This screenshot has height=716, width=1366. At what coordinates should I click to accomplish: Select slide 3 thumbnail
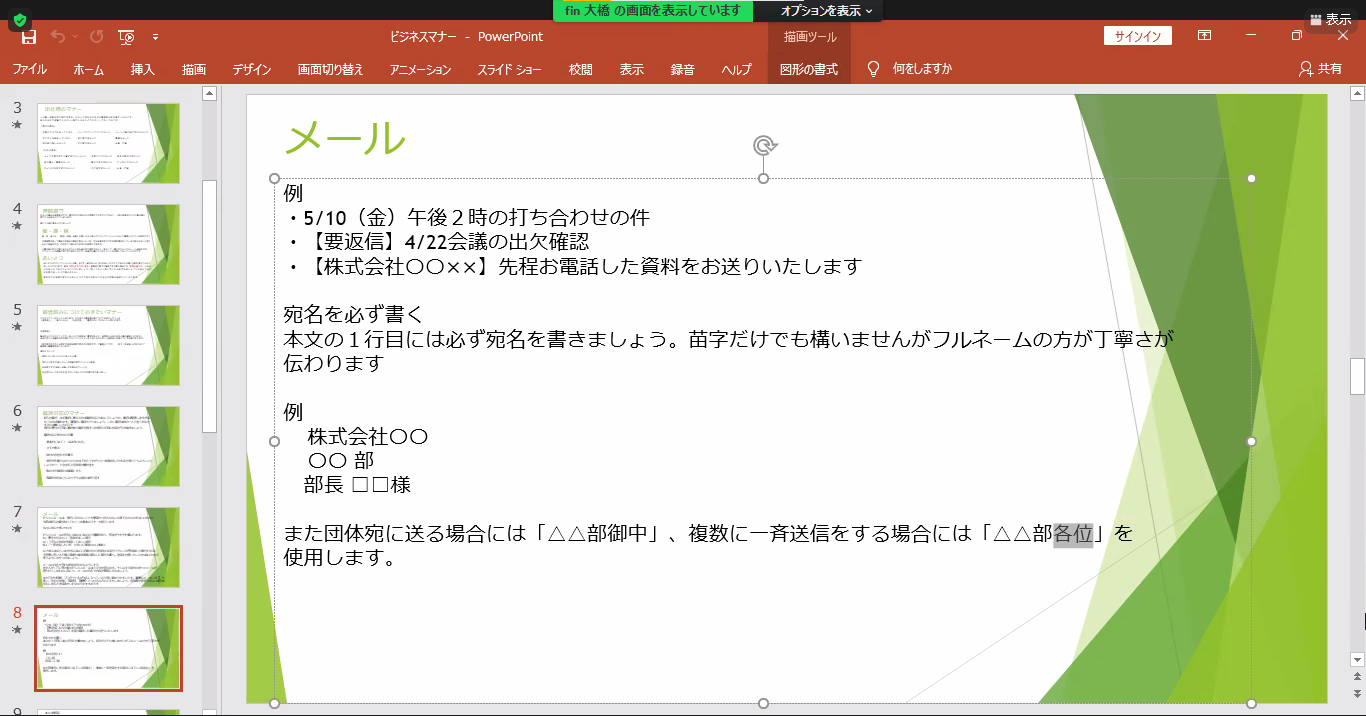[109, 143]
